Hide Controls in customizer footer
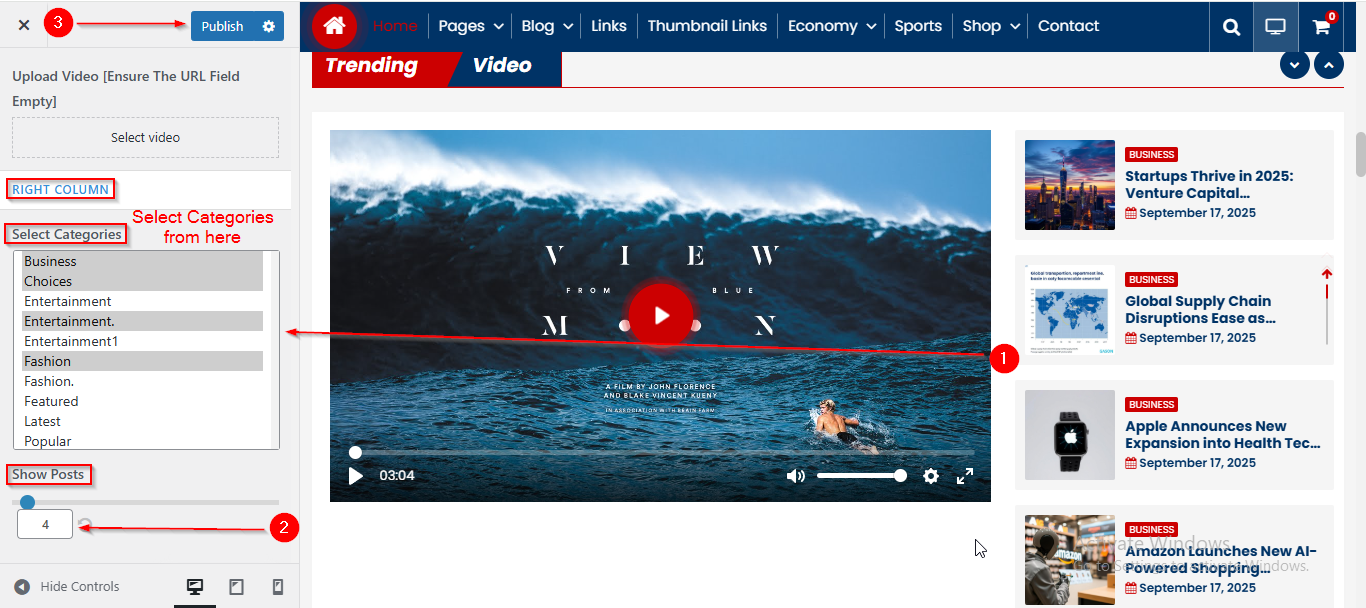 (66, 587)
